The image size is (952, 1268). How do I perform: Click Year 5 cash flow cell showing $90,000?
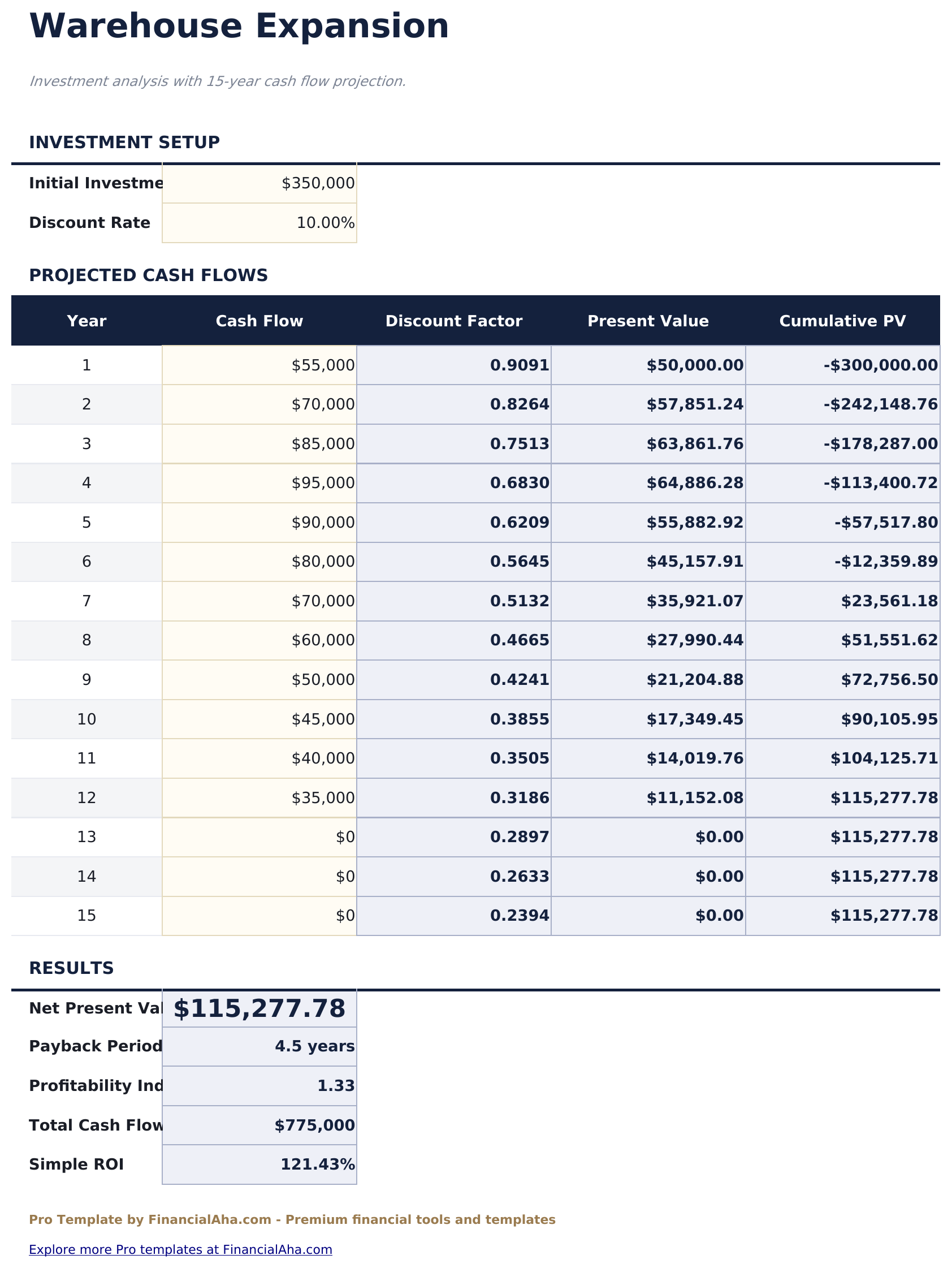coord(259,522)
